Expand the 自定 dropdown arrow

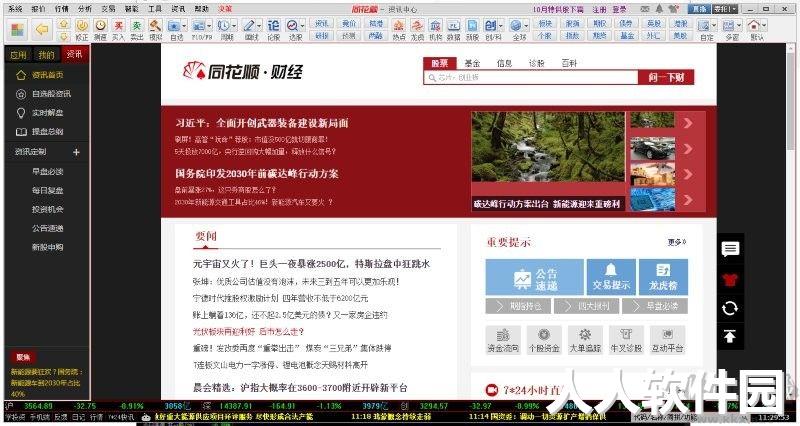(x=713, y=25)
